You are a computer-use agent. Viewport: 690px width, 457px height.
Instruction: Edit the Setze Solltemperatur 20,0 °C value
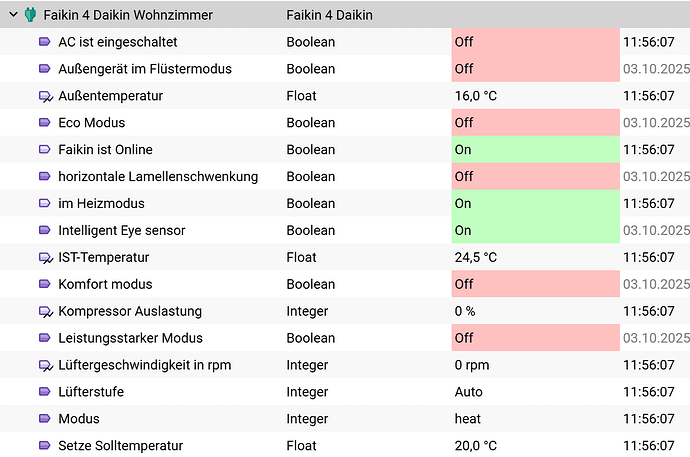tap(476, 446)
